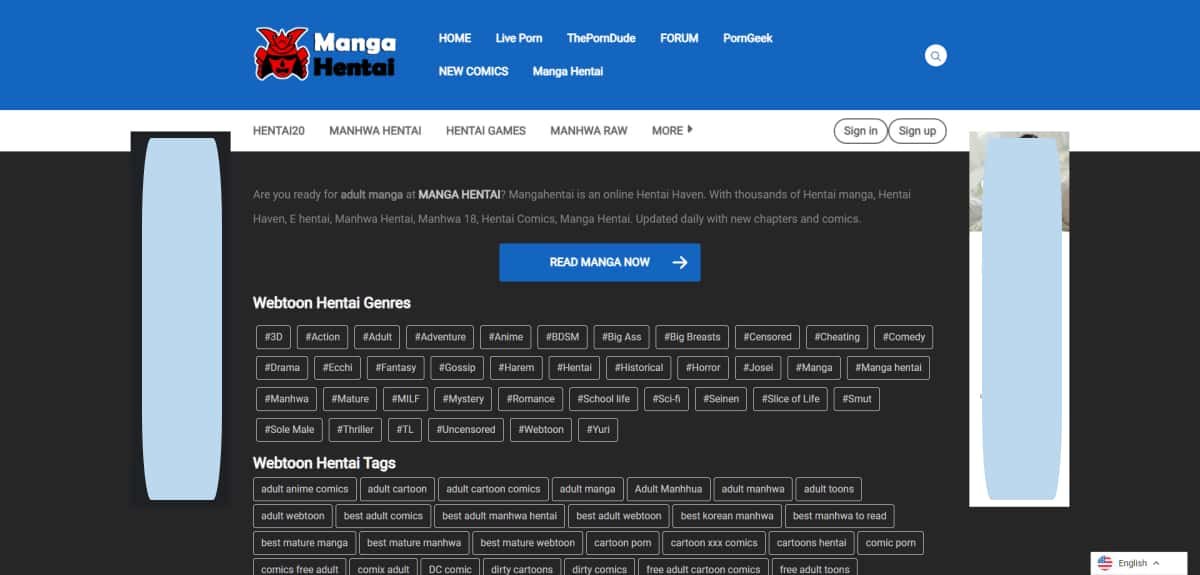Choose the #Historical genre tag
Screen dimensions: 1200x575
639,368
